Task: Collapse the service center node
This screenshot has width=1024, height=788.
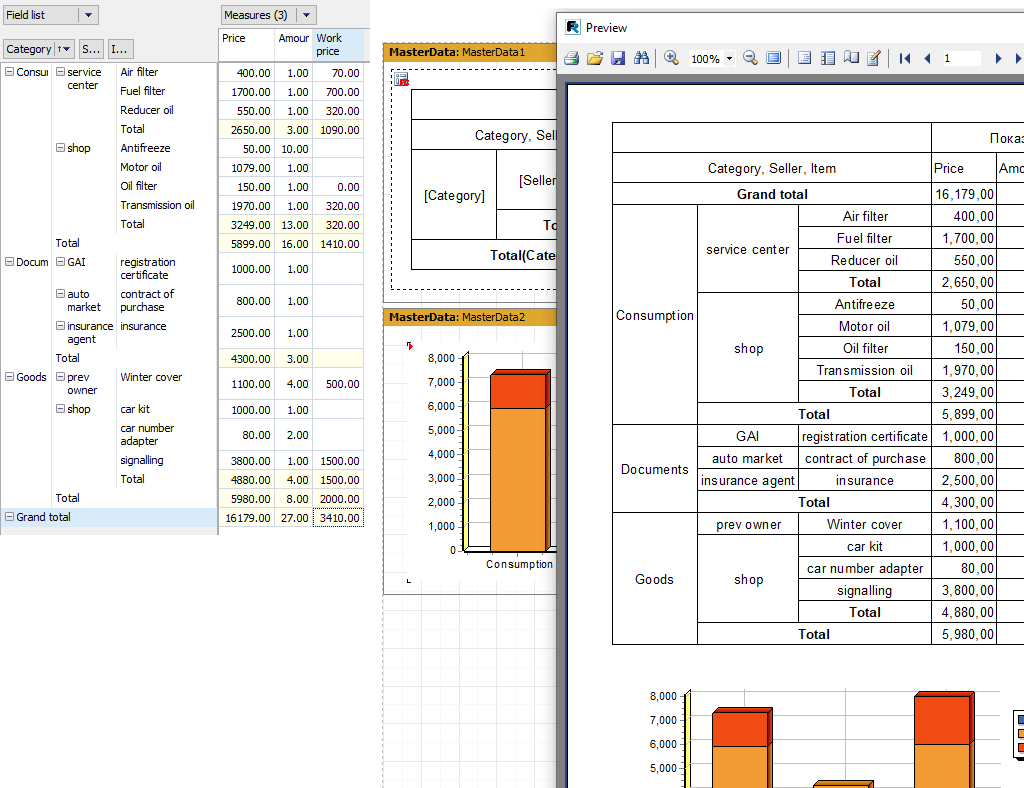Action: pos(60,72)
